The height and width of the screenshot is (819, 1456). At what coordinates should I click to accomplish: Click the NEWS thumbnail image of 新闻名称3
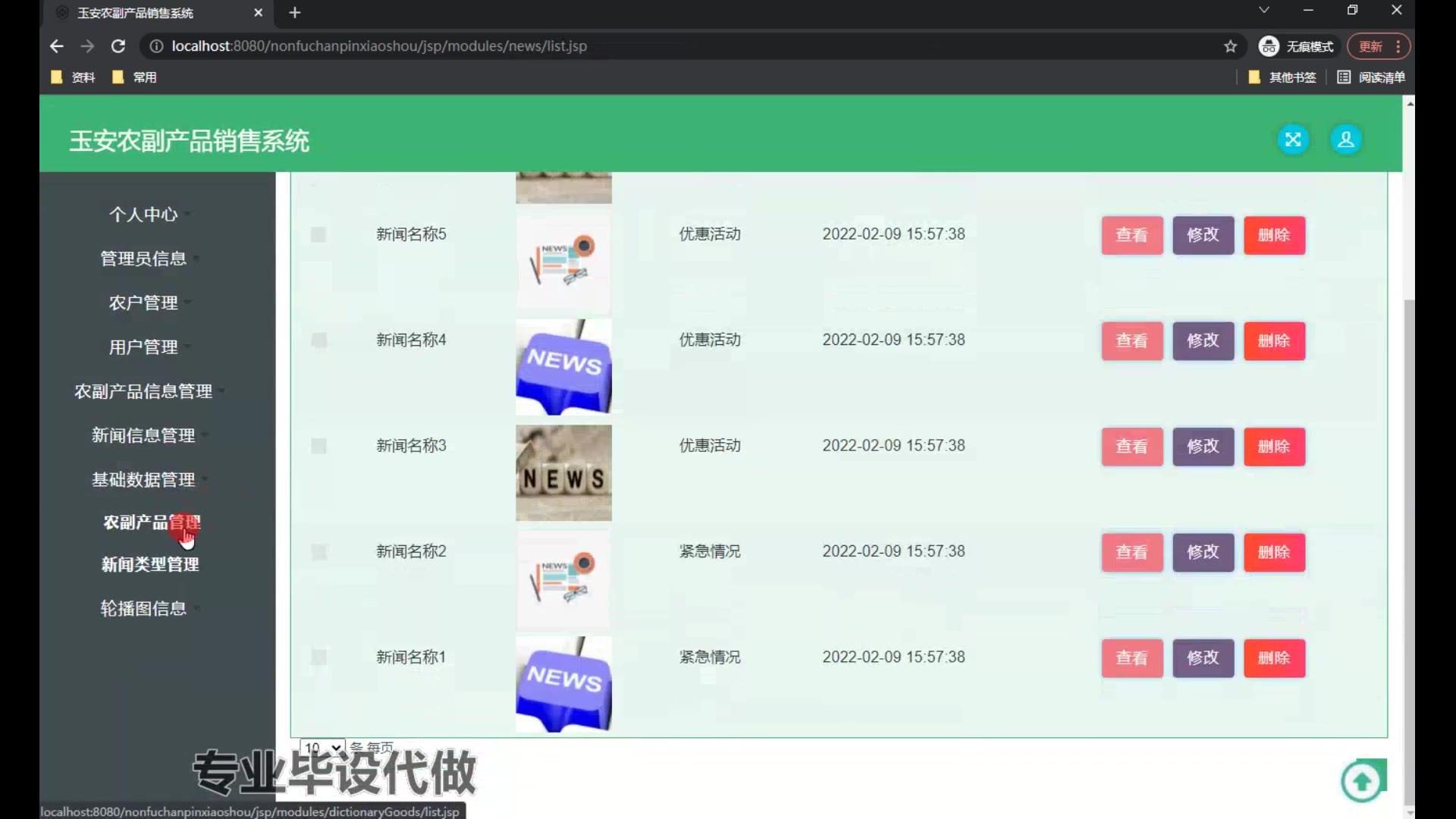tap(563, 472)
